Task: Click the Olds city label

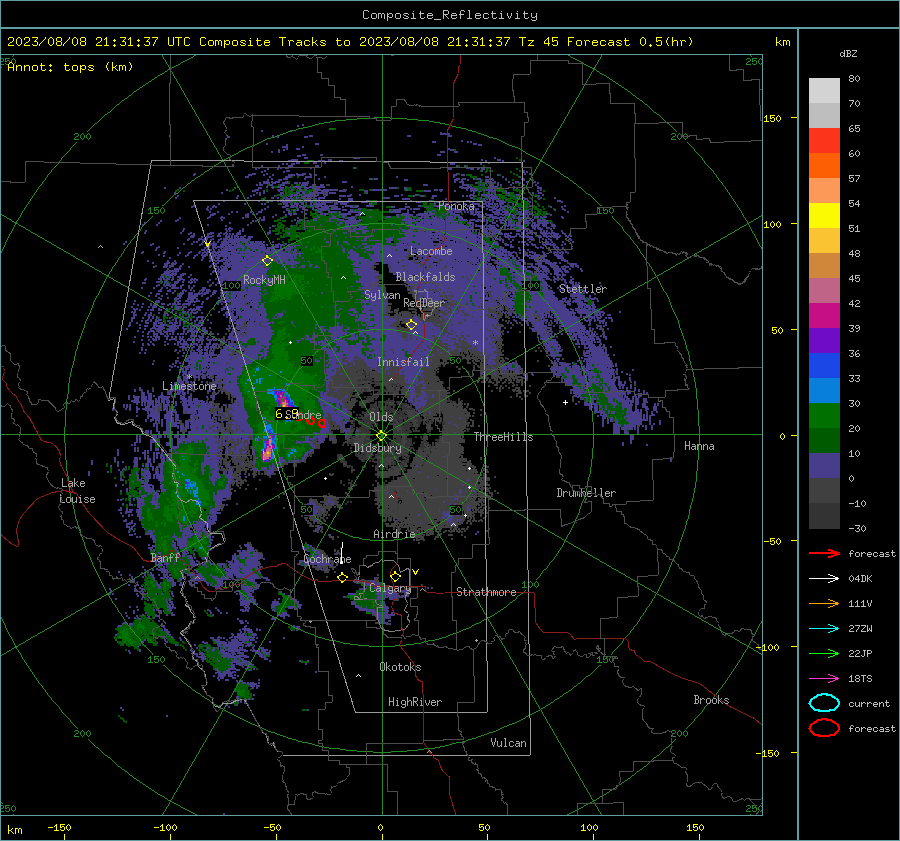Action: click(381, 417)
